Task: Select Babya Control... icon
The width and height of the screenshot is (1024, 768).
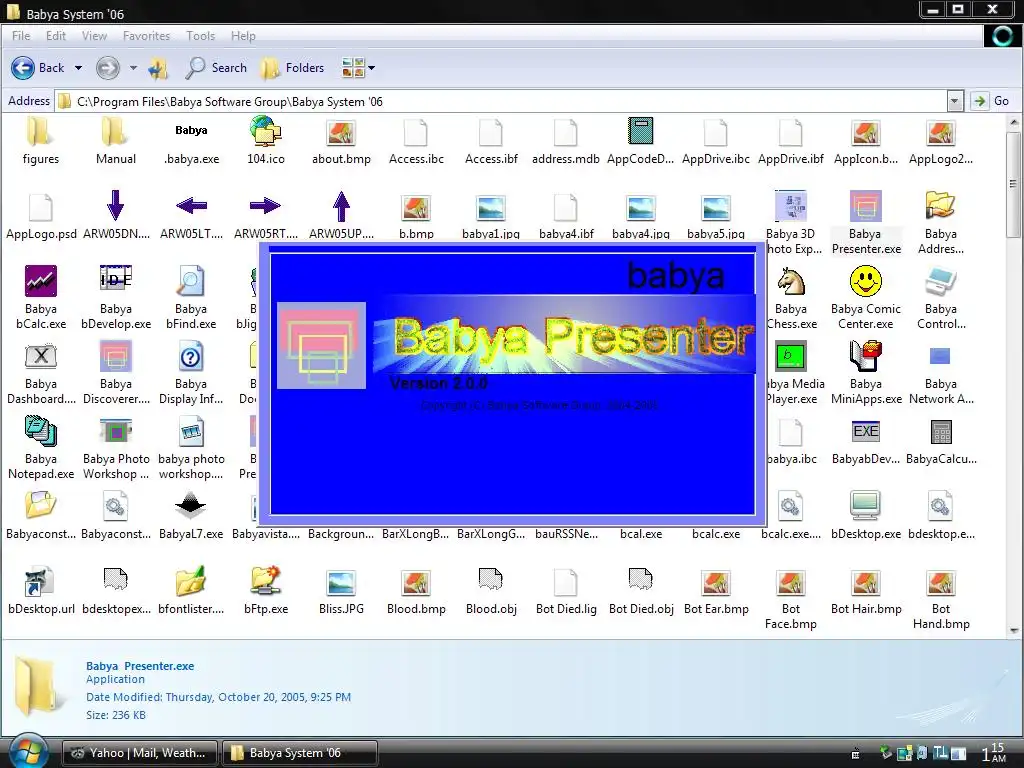Action: pos(941,281)
